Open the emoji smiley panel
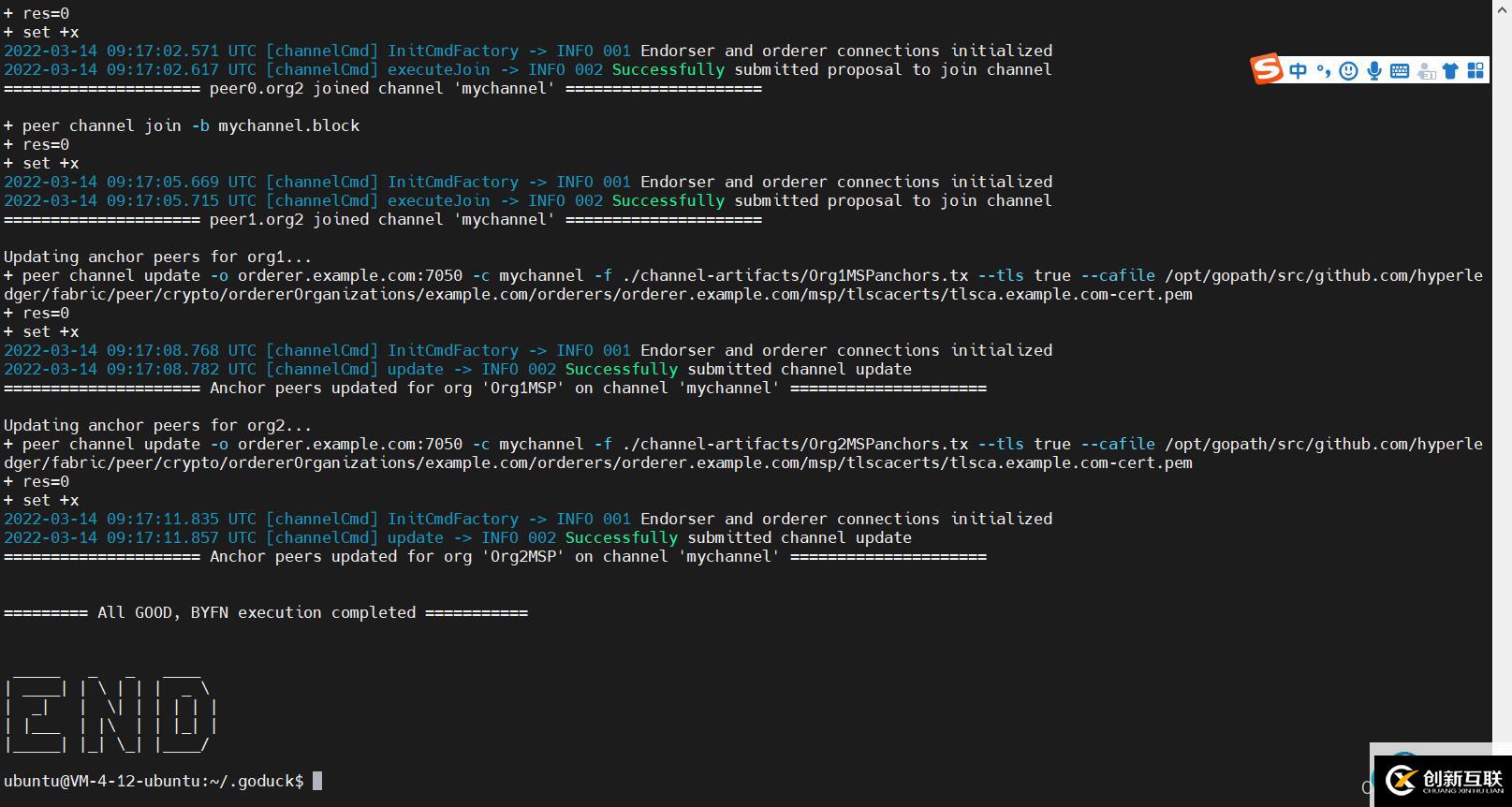This screenshot has height=807, width=1512. click(1348, 71)
